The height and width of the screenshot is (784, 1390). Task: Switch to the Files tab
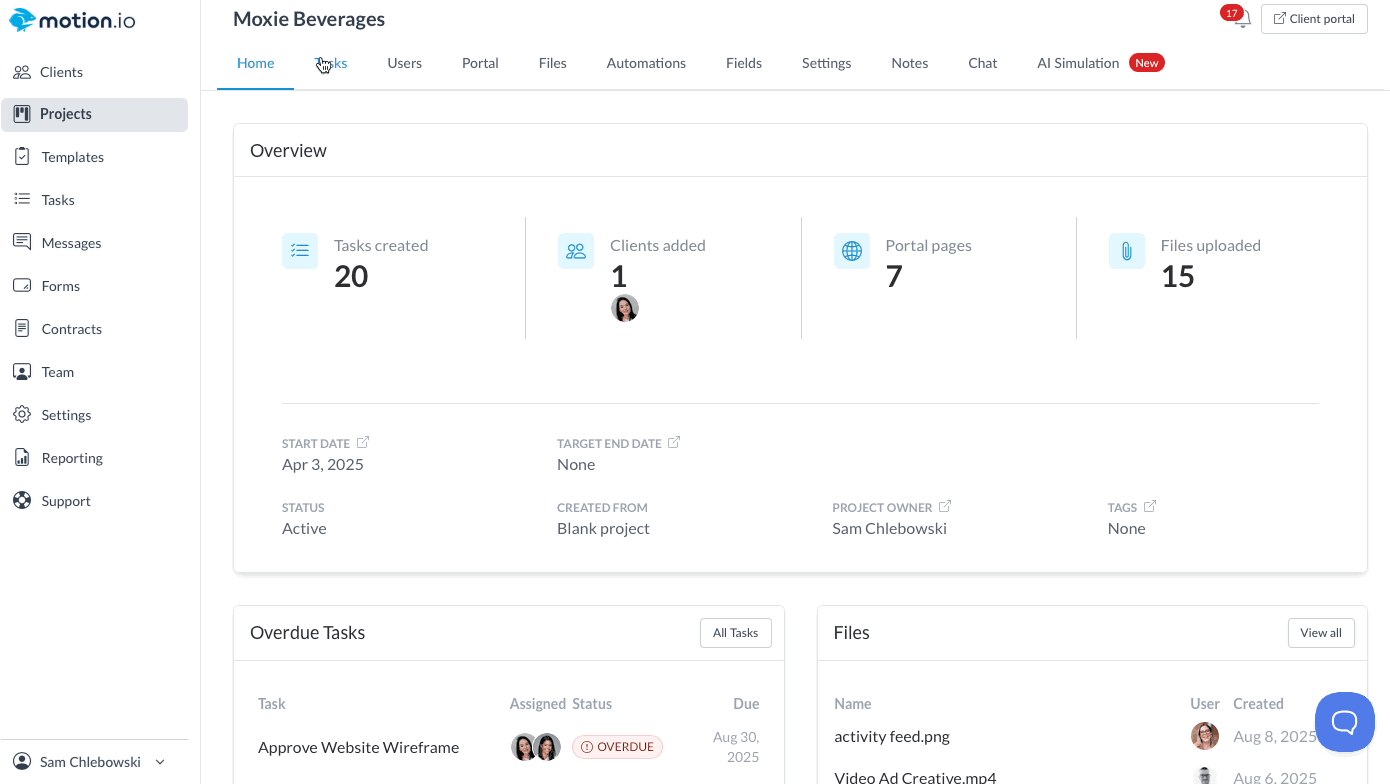click(x=553, y=63)
